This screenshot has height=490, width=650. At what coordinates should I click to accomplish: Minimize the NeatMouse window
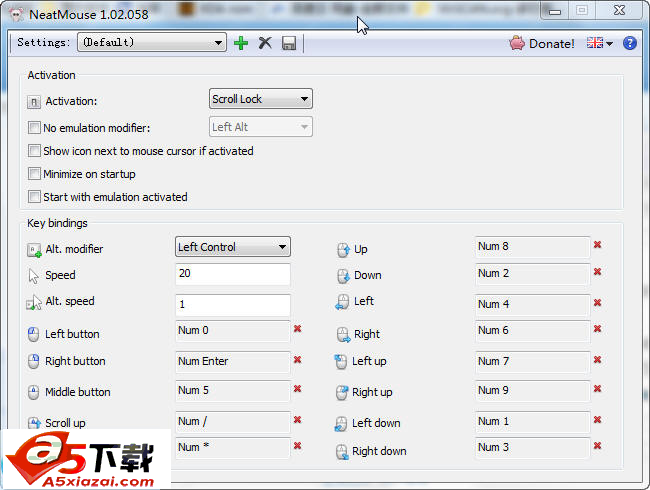[555, 11]
